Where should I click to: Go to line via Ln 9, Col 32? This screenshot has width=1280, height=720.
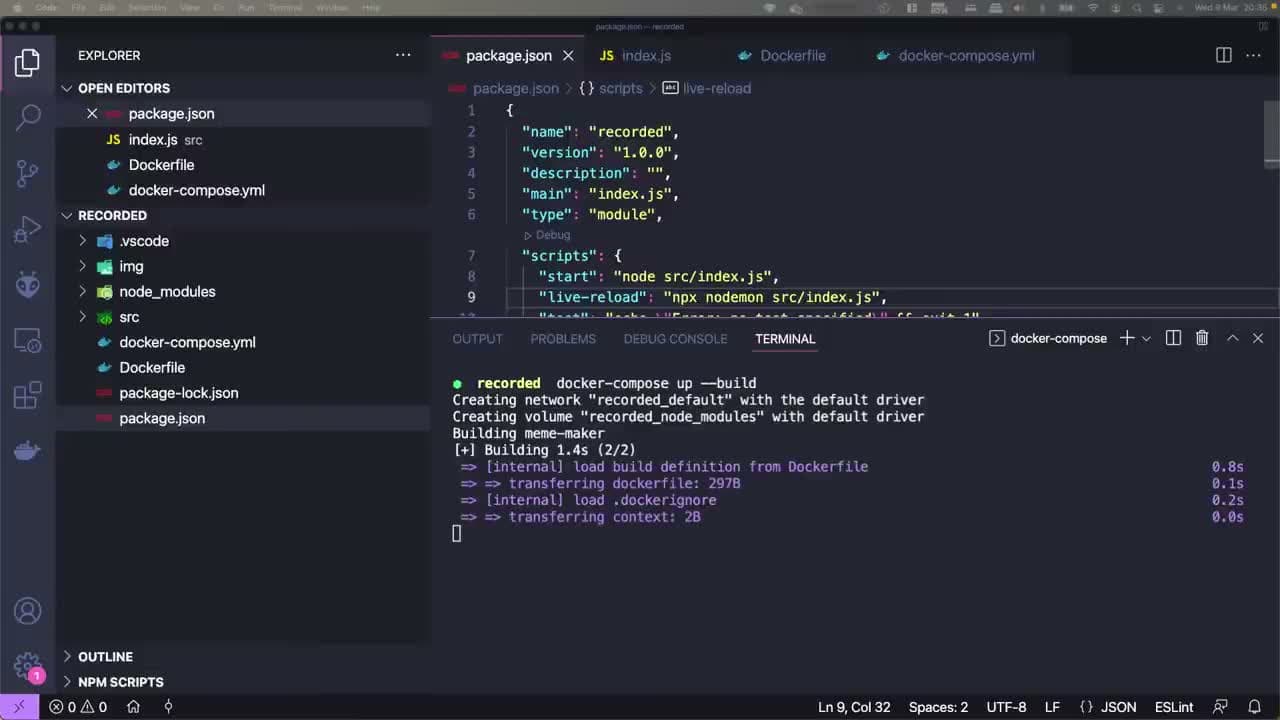click(854, 707)
